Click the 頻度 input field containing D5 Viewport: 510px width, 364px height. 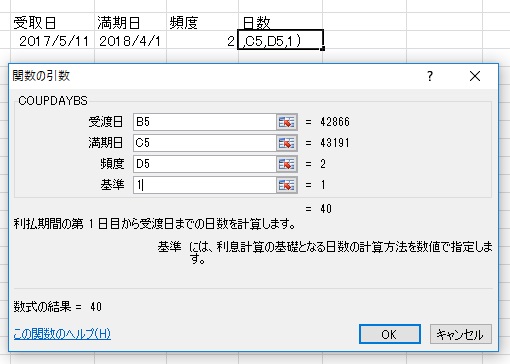(x=205, y=164)
